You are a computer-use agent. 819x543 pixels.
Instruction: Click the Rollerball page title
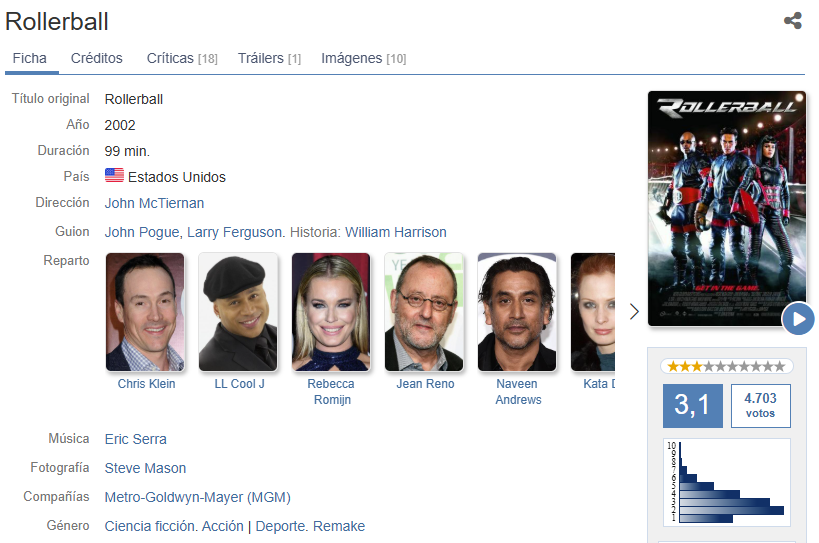click(x=57, y=22)
